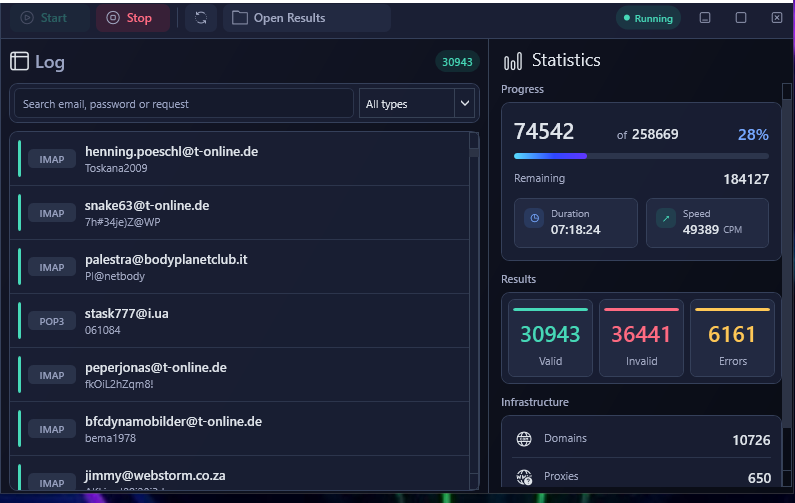795x503 pixels.
Task: Click the play icon inside Start
Action: tap(27, 18)
